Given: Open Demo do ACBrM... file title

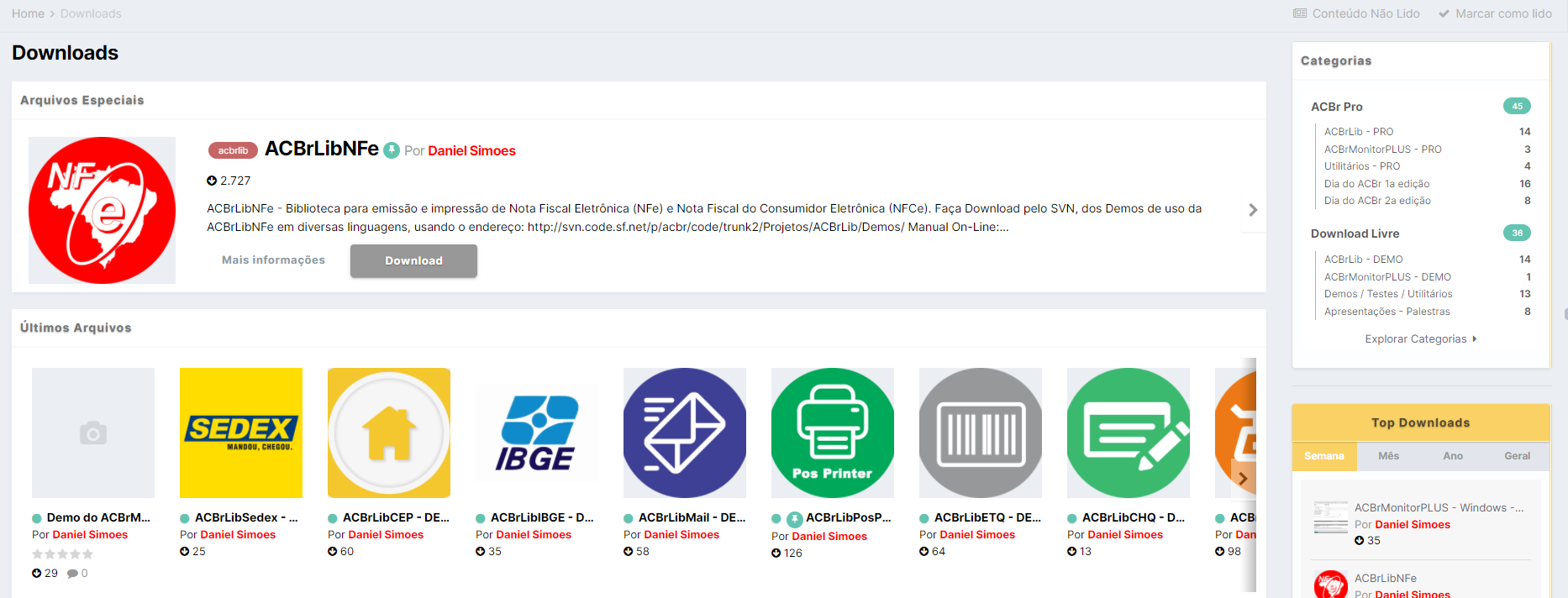Looking at the screenshot, I should point(98,517).
